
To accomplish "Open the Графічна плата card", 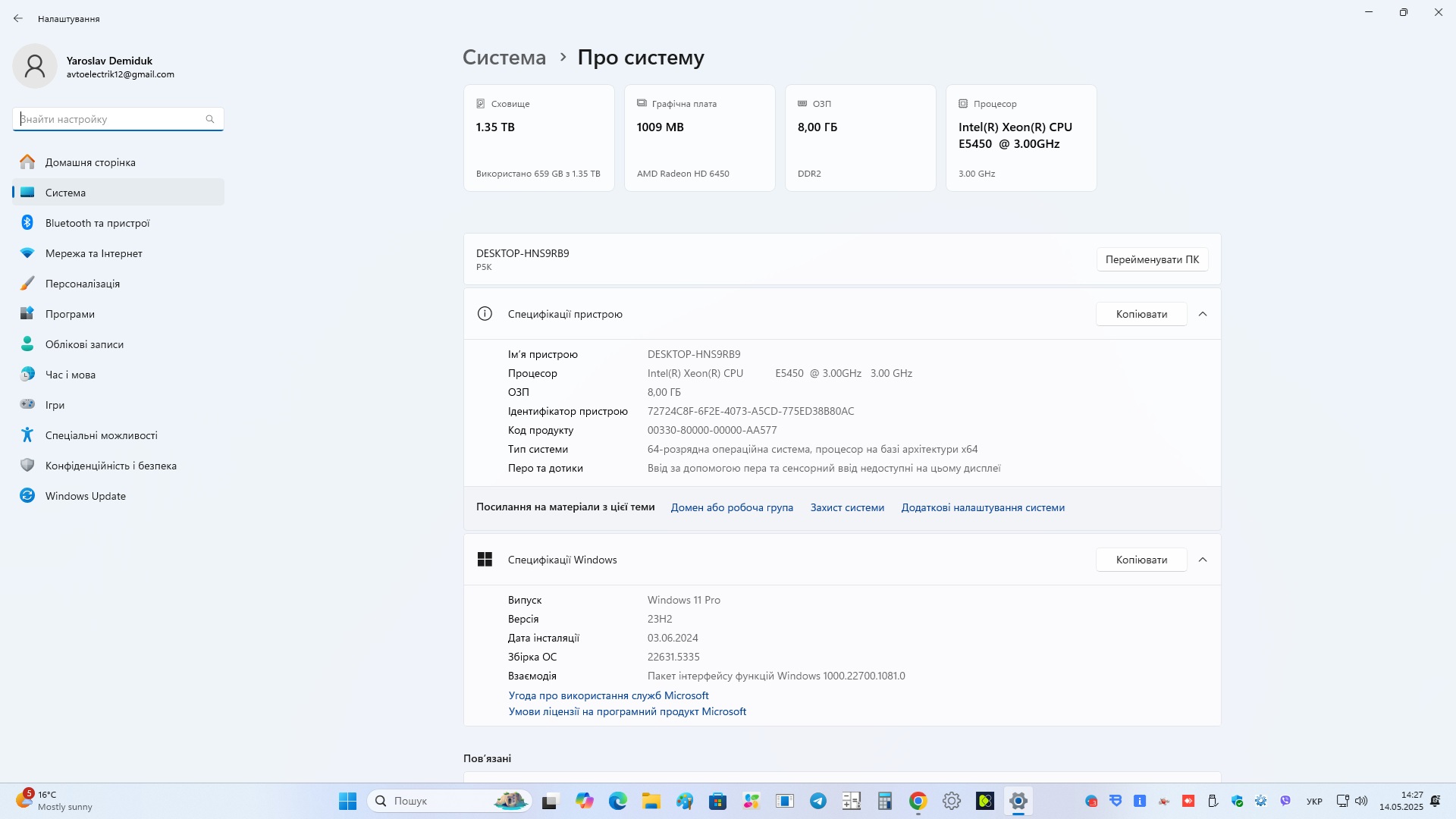I will coord(700,138).
